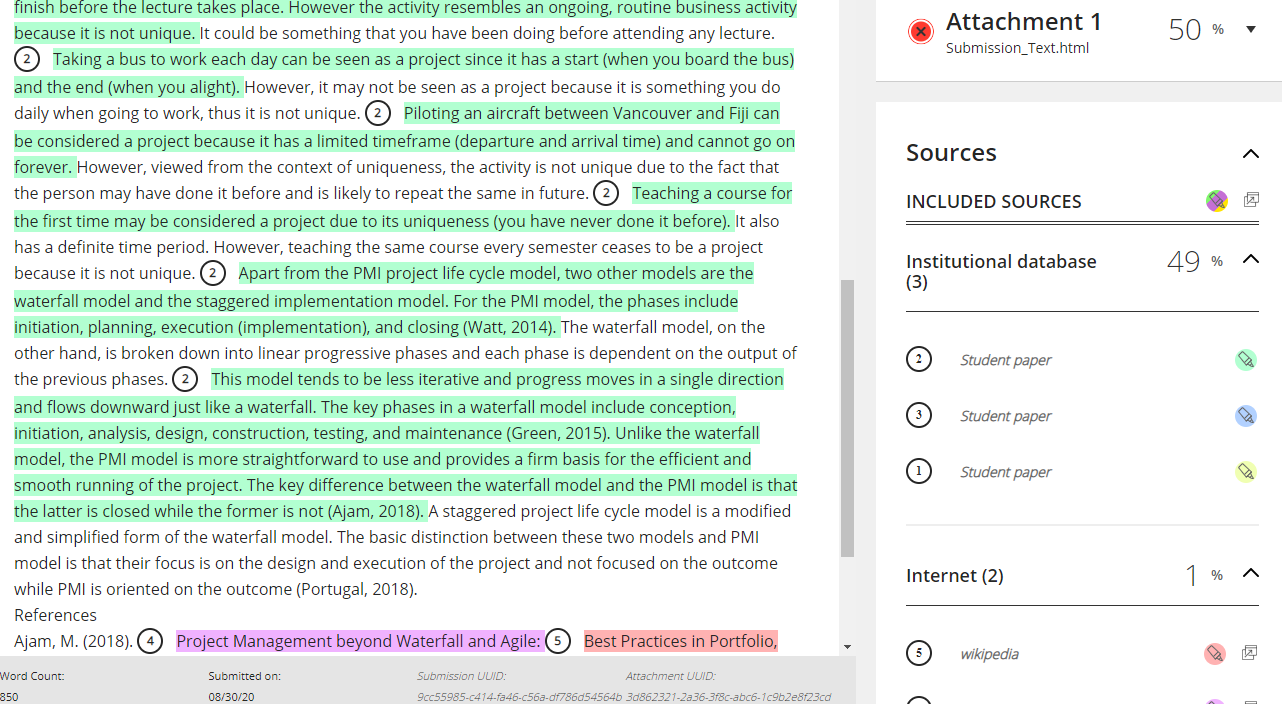Click the 50 % overall match score
The image size is (1282, 704).
coord(1196,30)
